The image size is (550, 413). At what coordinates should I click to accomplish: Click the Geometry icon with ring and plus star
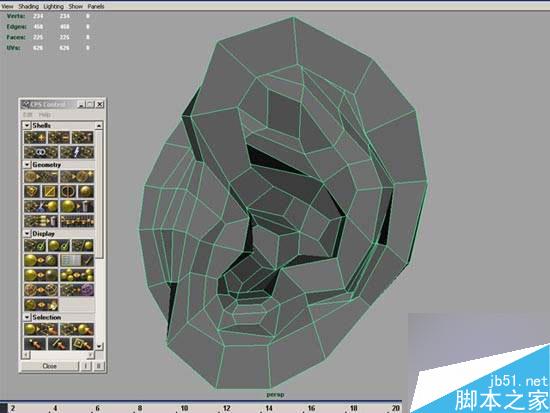tap(77, 176)
